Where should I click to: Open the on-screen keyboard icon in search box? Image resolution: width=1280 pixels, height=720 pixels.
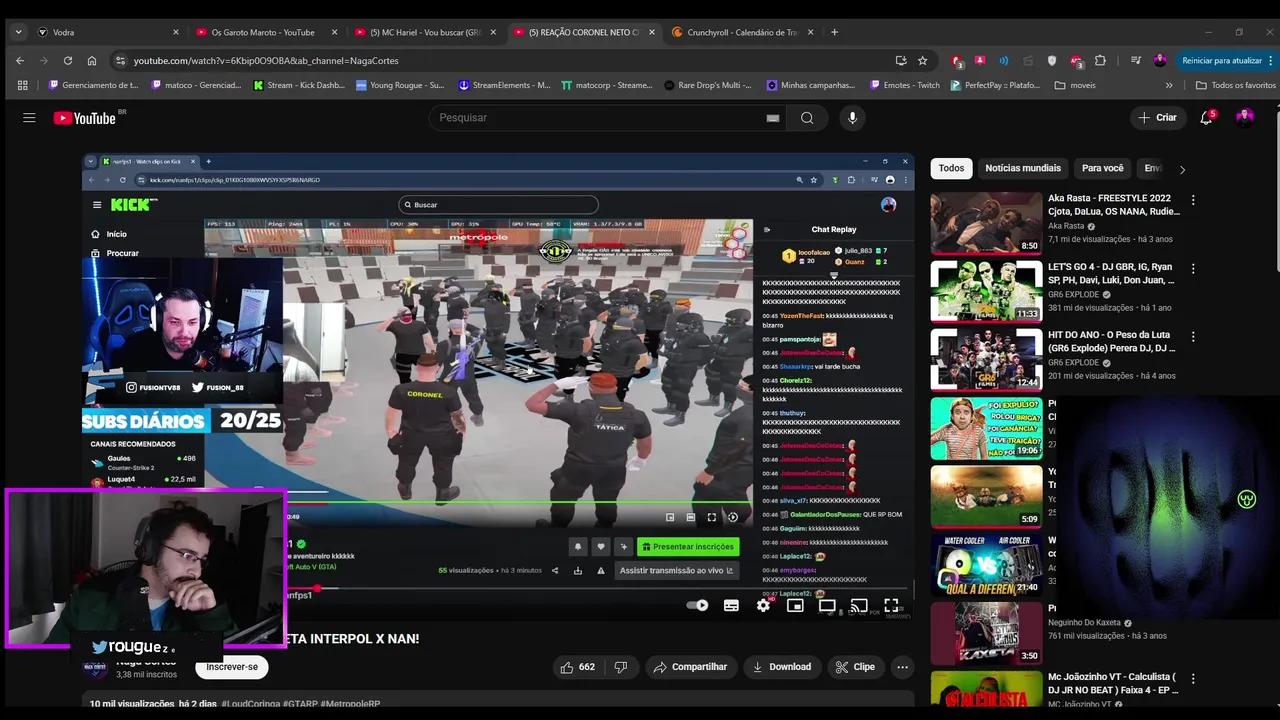[x=772, y=118]
